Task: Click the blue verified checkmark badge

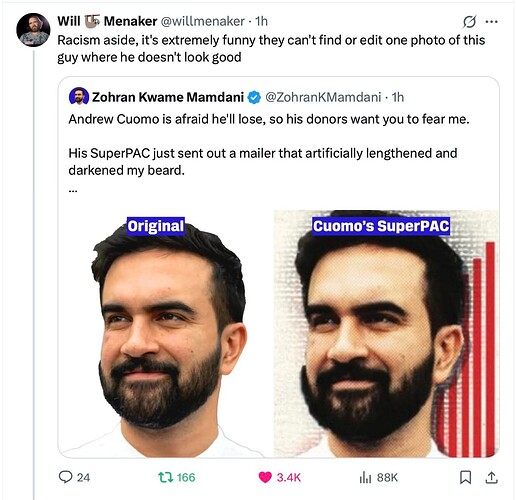Action: tap(254, 97)
